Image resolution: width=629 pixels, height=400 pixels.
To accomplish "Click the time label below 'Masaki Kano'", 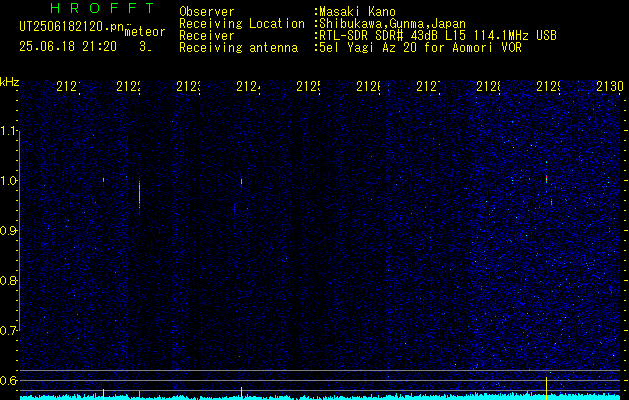I will [x=369, y=86].
